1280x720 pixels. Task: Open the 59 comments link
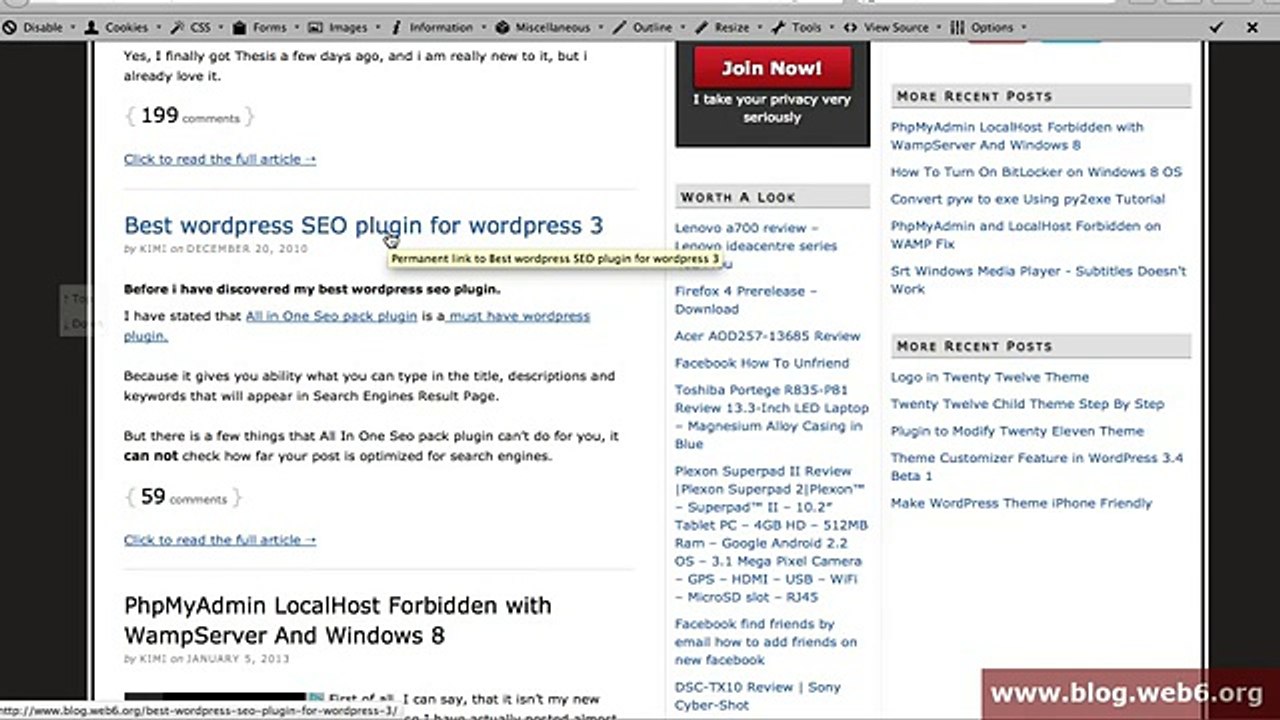(x=184, y=497)
